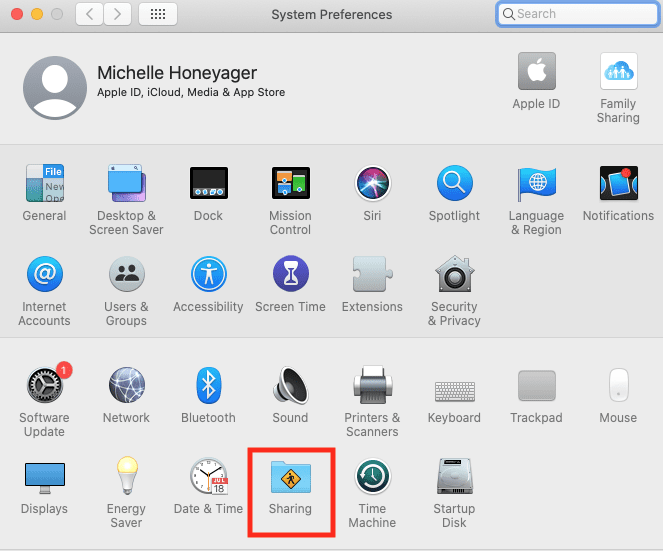Click the back navigation arrow

tap(90, 14)
